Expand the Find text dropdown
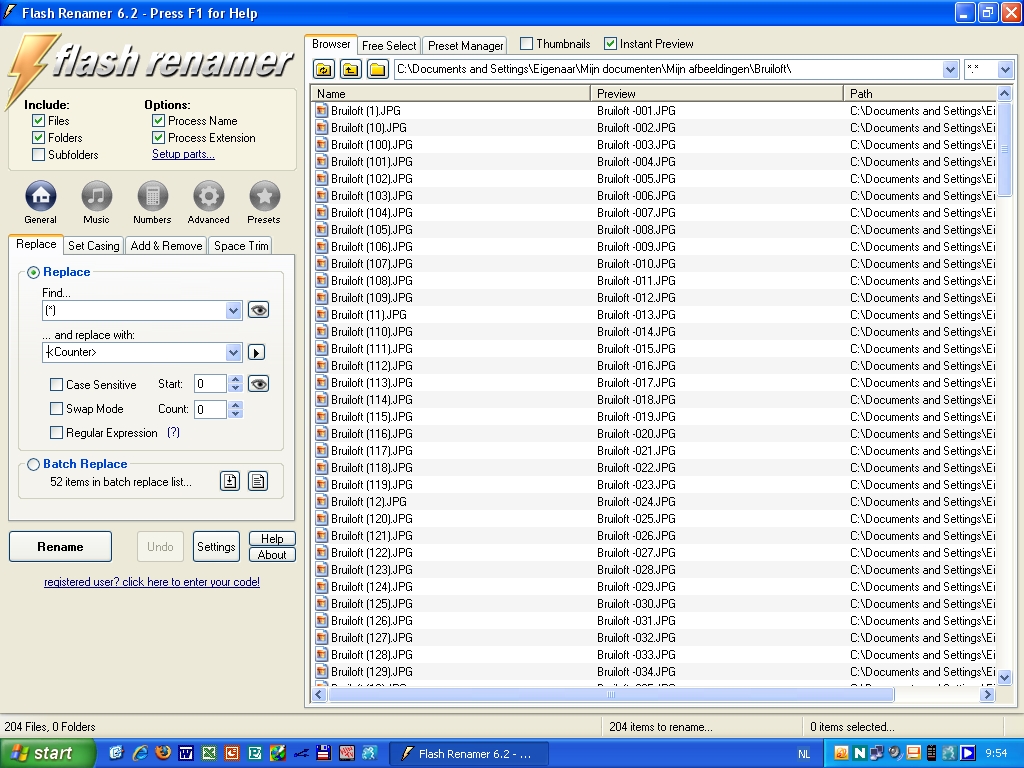Screen dimensions: 1024x768 (233, 311)
